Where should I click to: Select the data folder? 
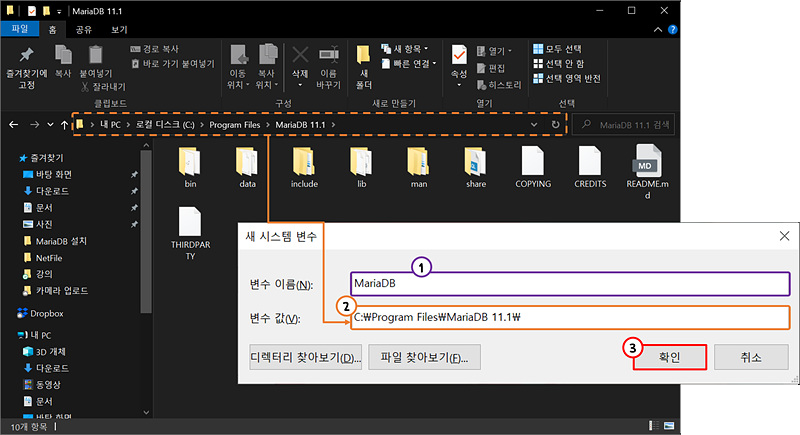(x=247, y=167)
